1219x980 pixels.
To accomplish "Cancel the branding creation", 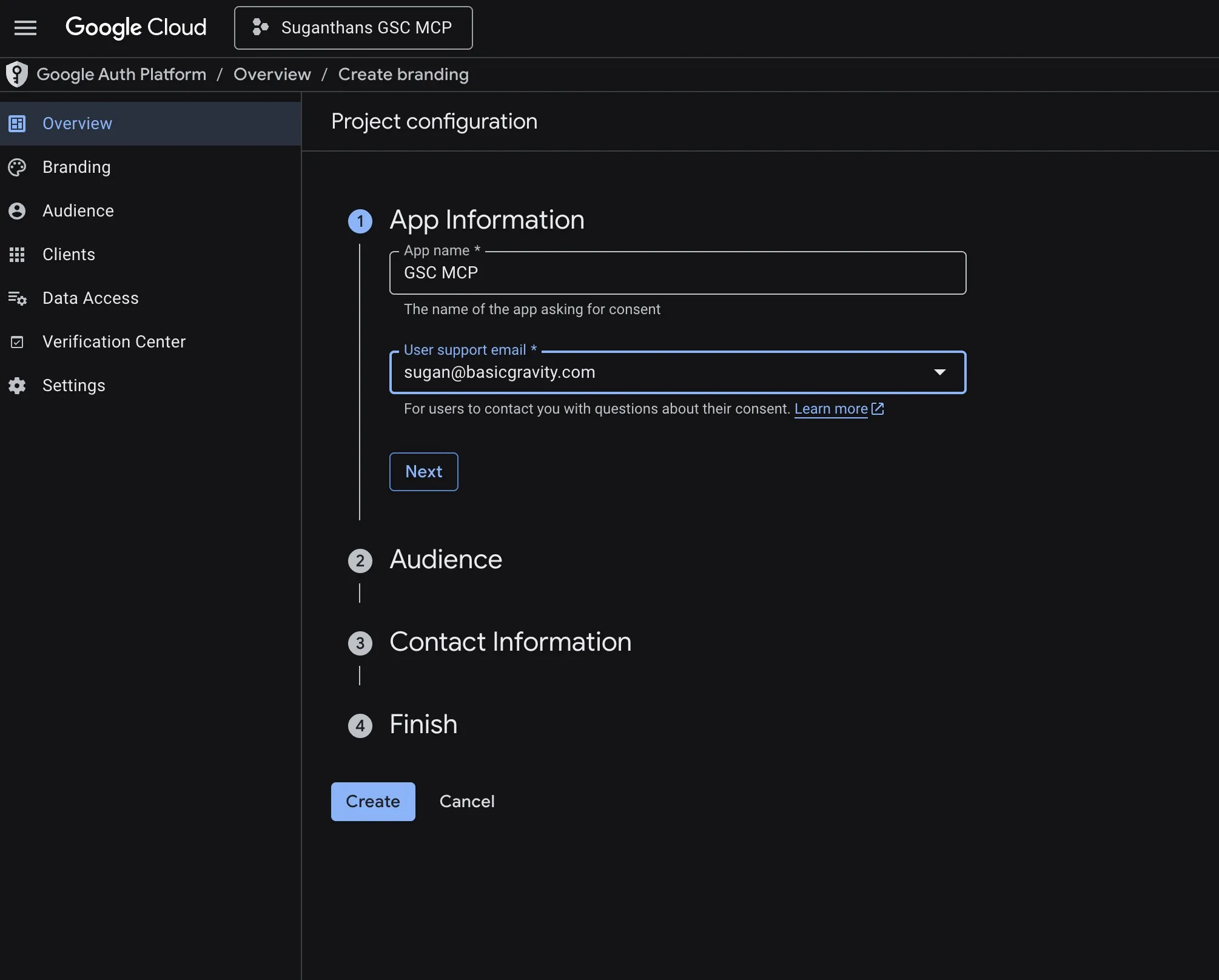I will pos(466,802).
